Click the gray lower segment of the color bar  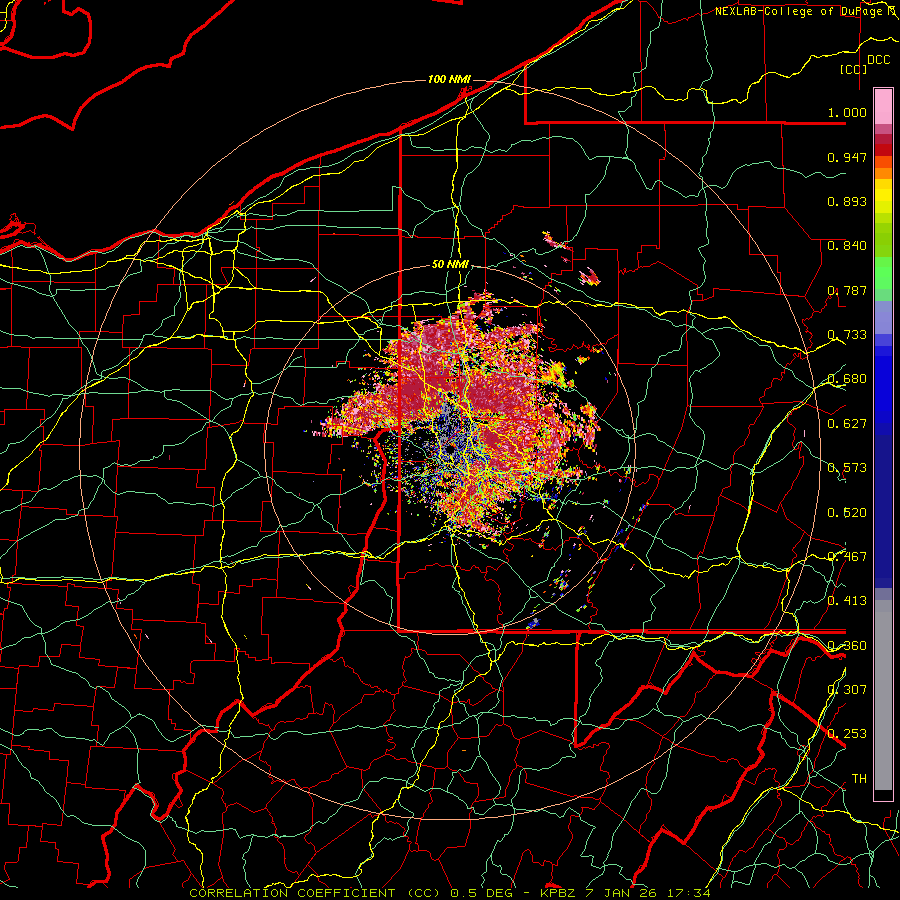coord(883,695)
